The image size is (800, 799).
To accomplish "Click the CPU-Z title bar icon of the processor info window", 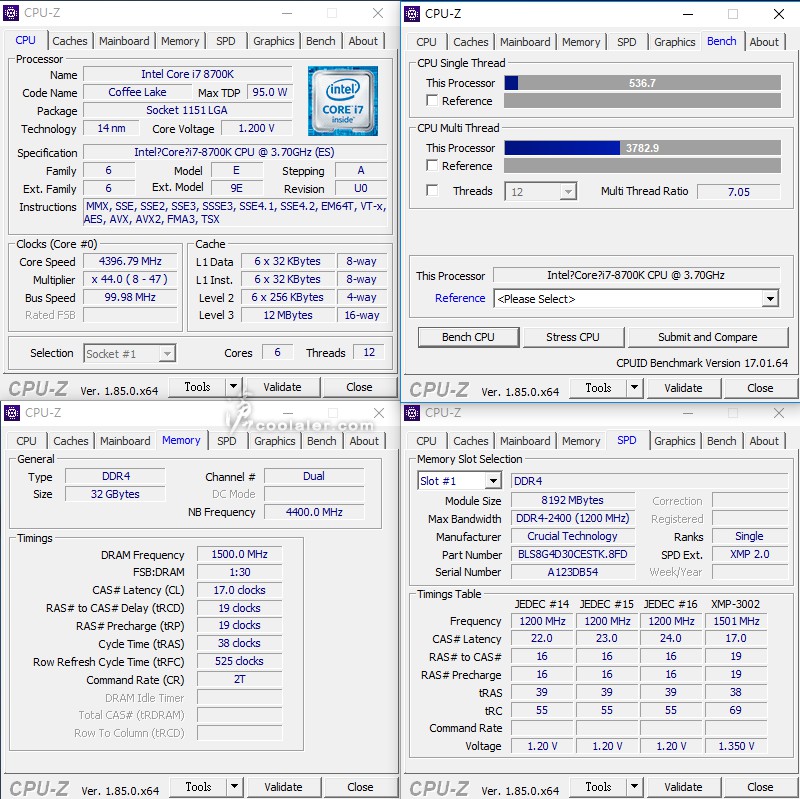I will pos(11,13).
